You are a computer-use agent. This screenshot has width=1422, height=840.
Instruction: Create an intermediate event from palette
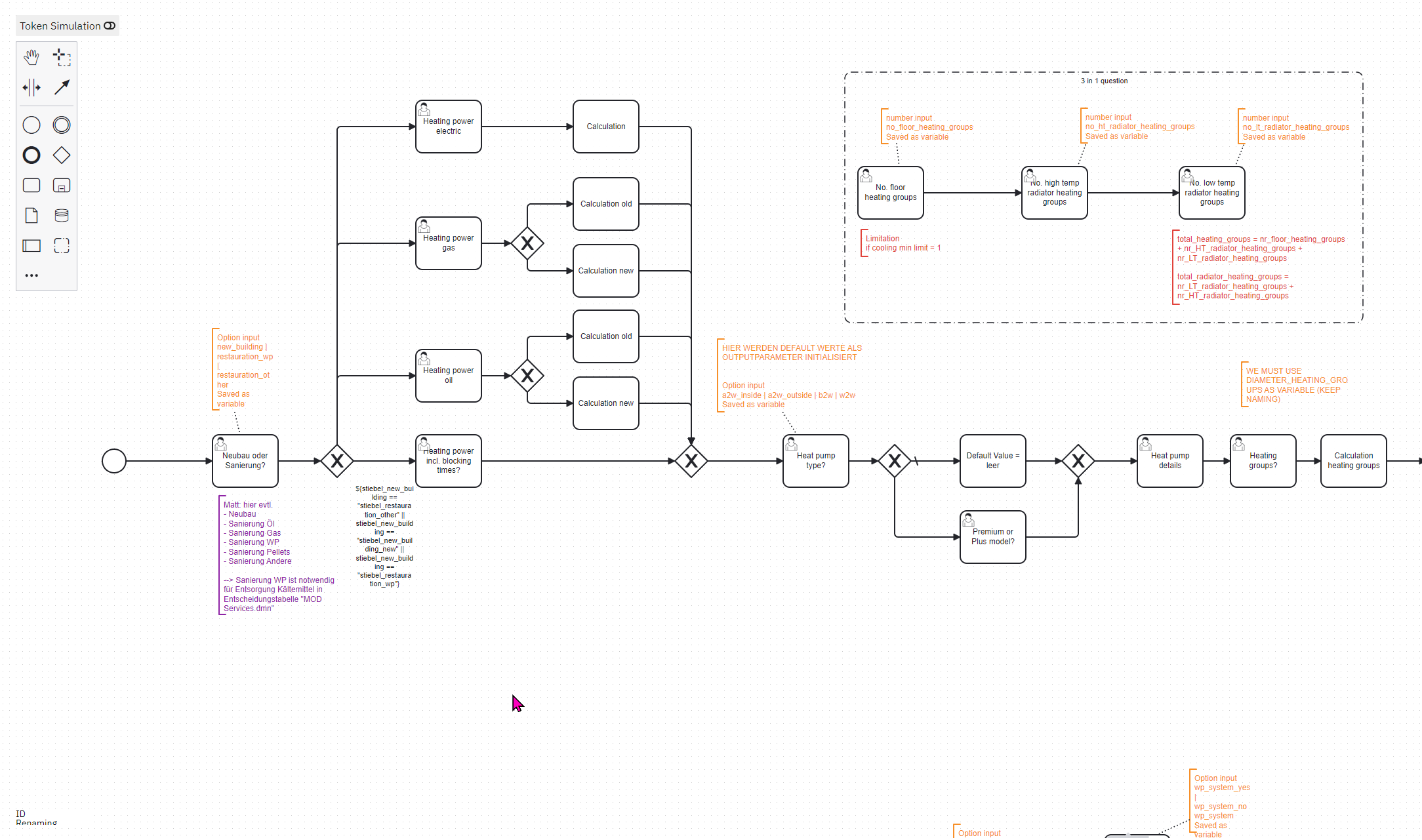[x=62, y=125]
